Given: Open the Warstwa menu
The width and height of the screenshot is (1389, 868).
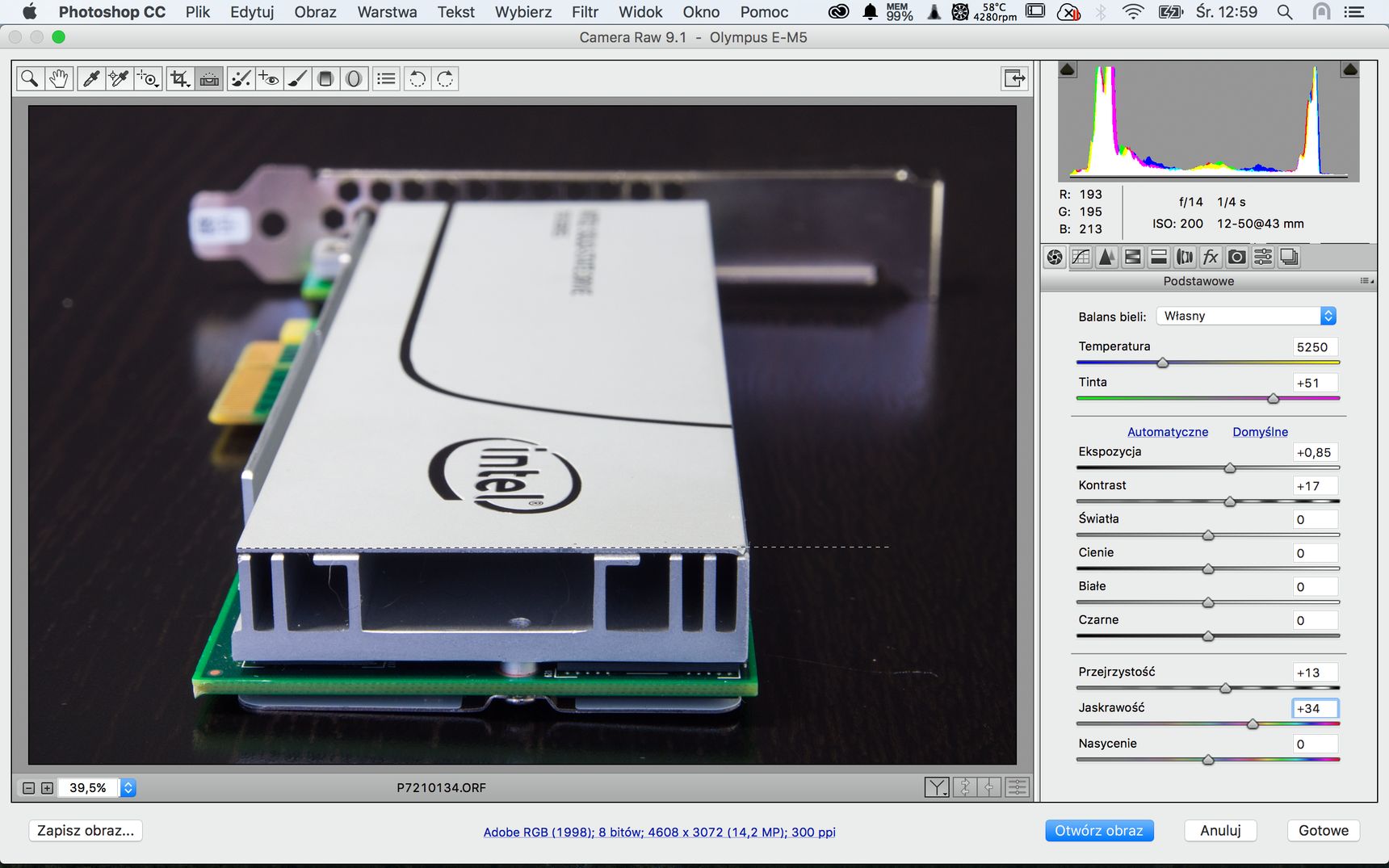Looking at the screenshot, I should click(x=387, y=12).
